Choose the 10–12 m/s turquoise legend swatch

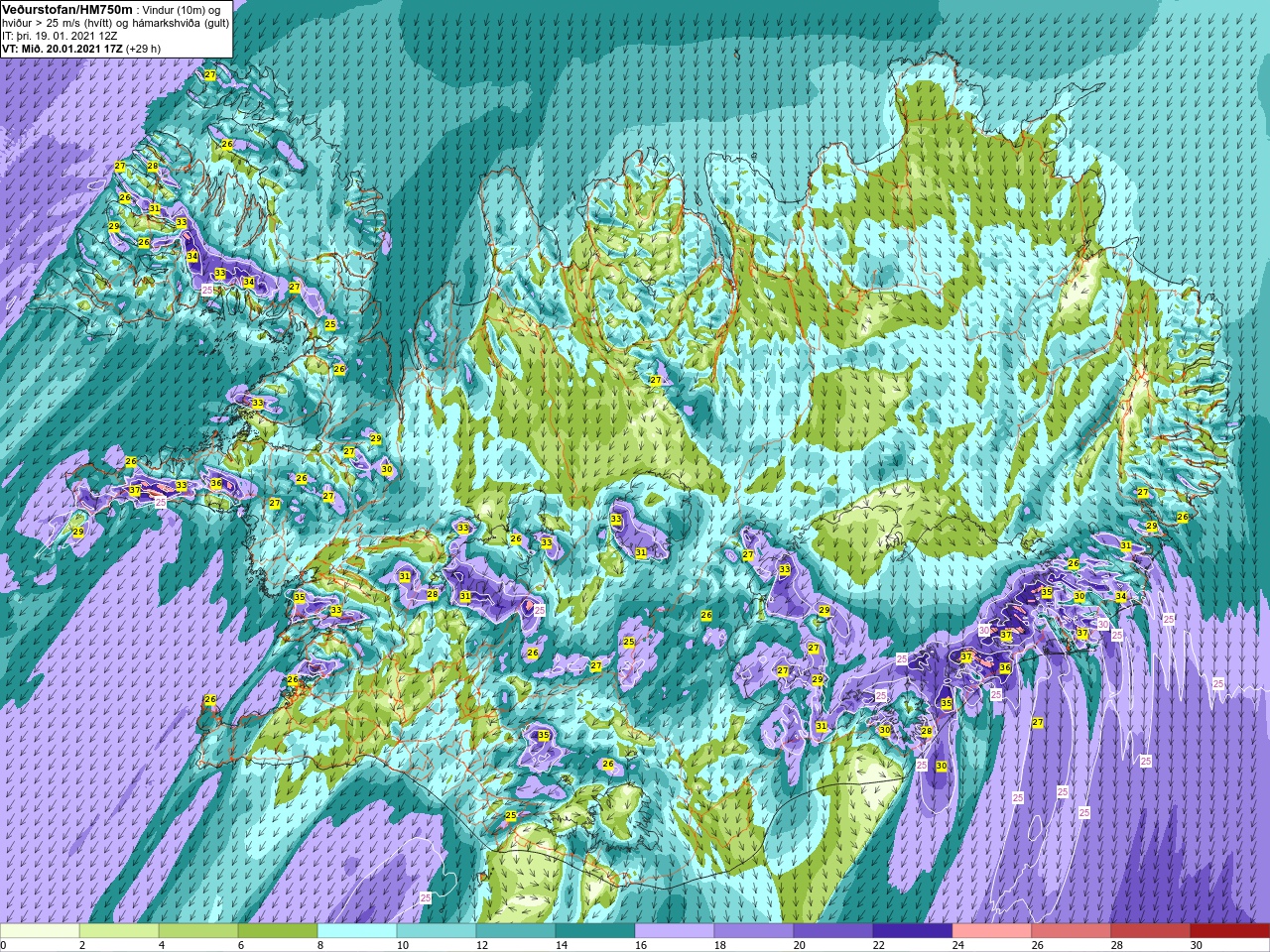tap(437, 931)
